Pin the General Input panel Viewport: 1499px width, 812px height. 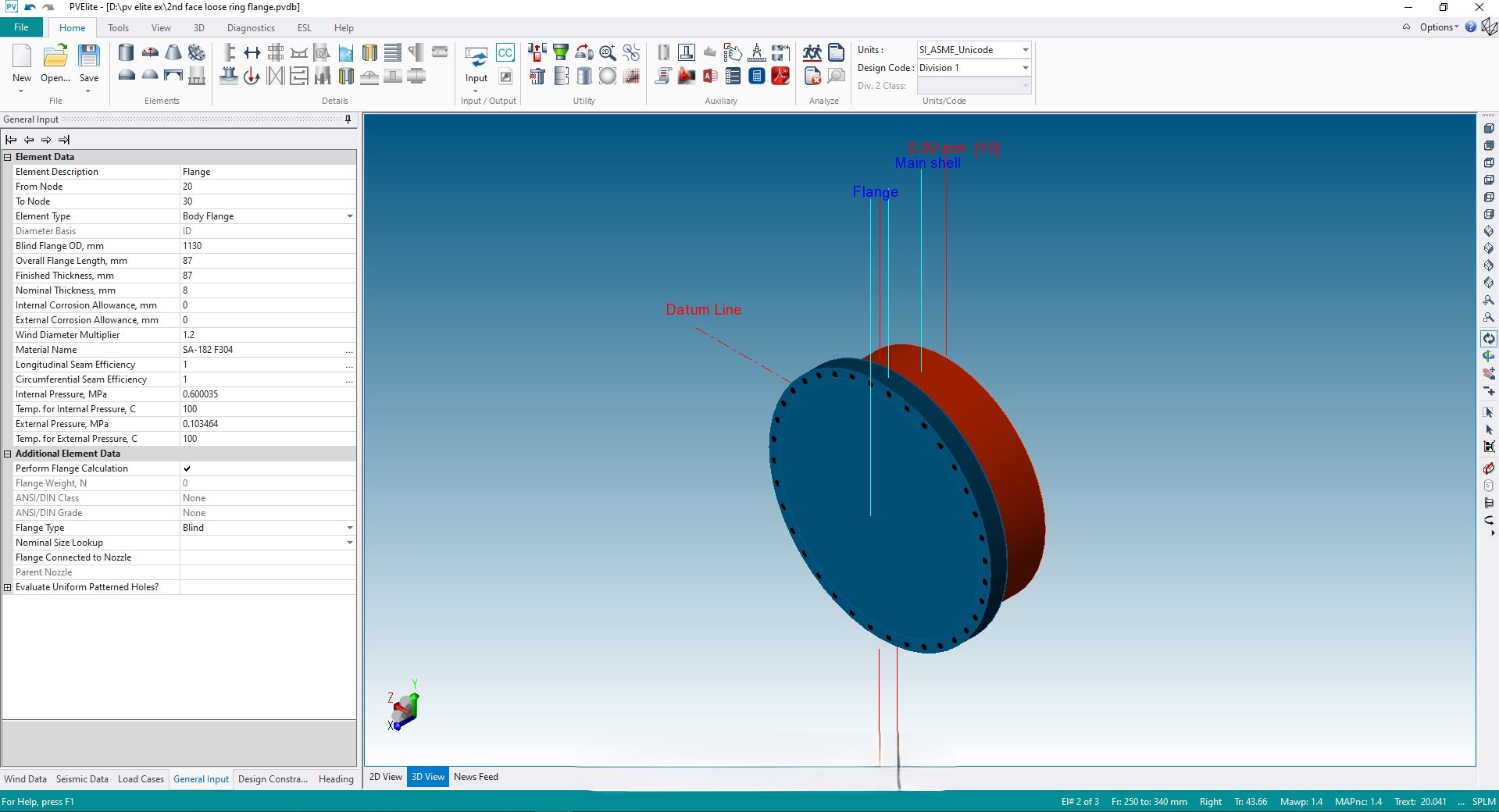(348, 119)
